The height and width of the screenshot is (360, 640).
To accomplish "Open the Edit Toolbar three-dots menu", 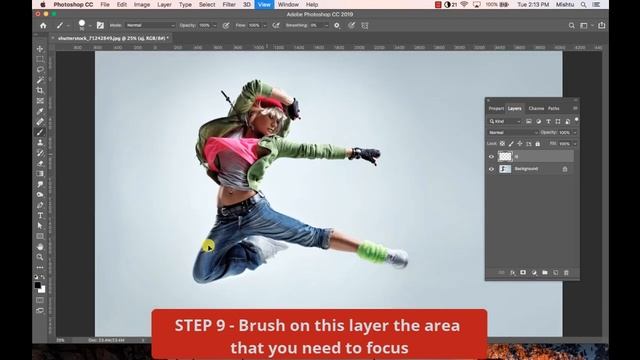I will coord(40,267).
